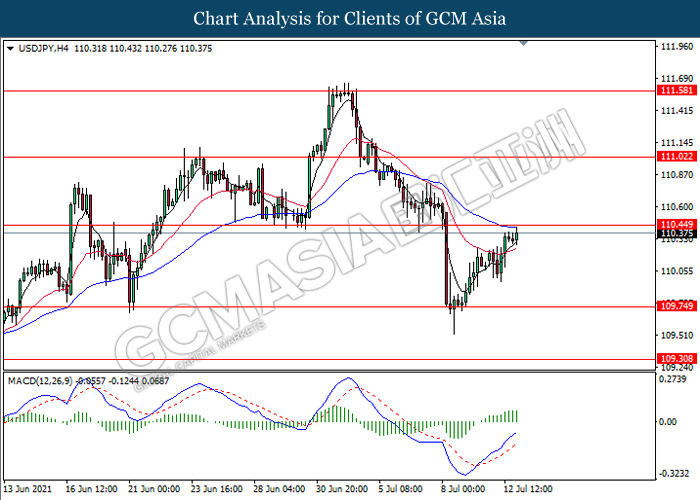The height and width of the screenshot is (500, 700).
Task: Click the 8 Jul 00:00 time label
Action: (463, 489)
